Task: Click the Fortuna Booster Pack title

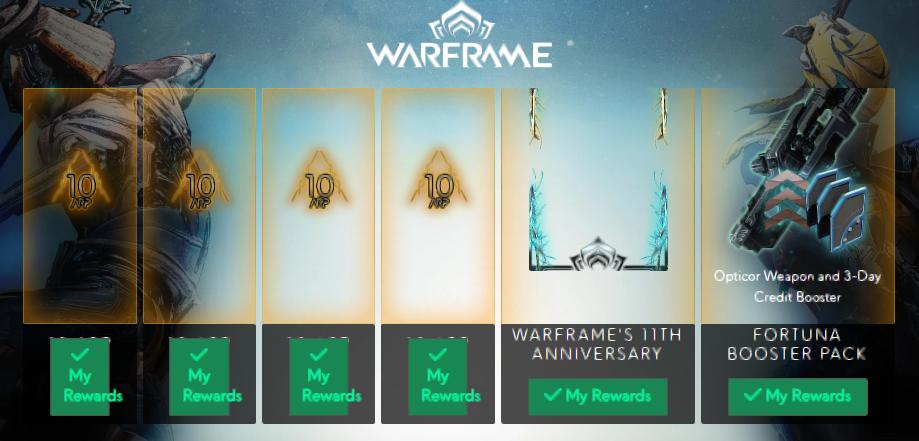Action: tap(798, 344)
